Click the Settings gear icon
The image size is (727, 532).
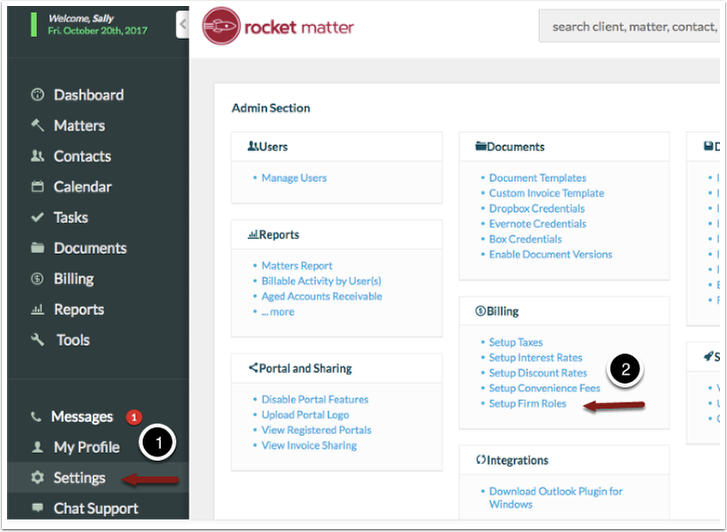tap(37, 477)
